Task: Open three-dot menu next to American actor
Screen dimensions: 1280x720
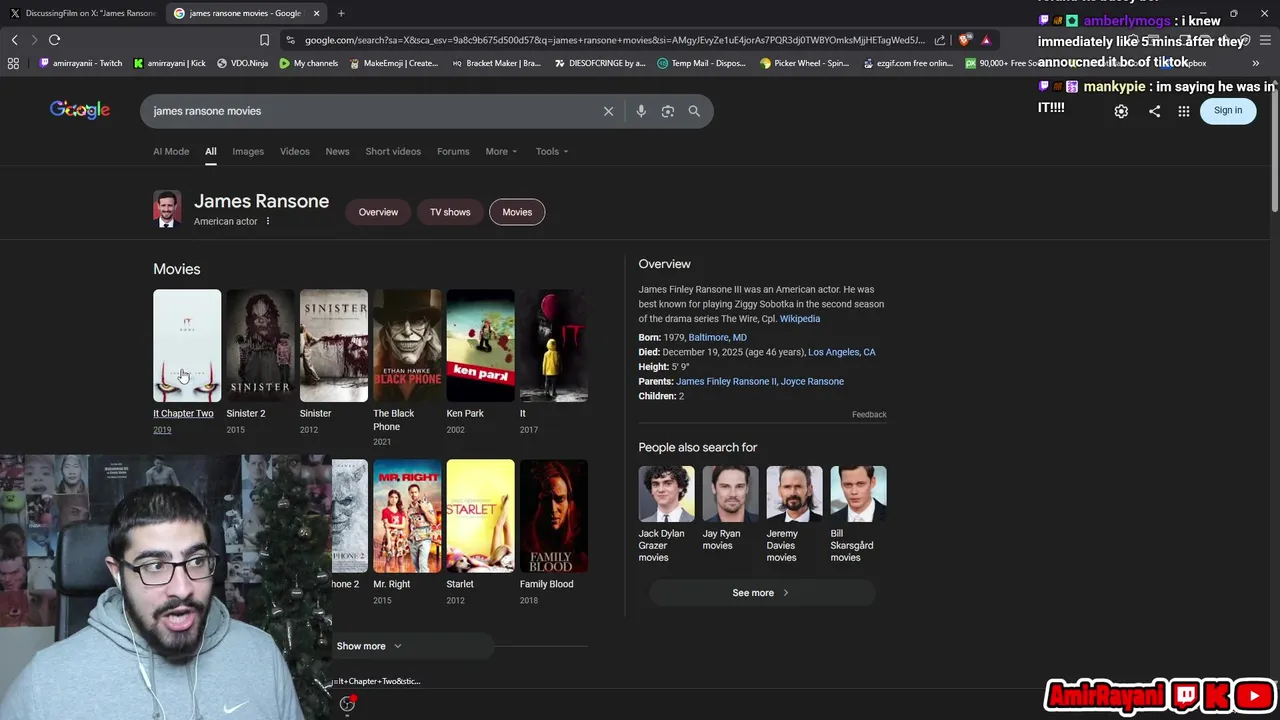Action: click(x=268, y=221)
